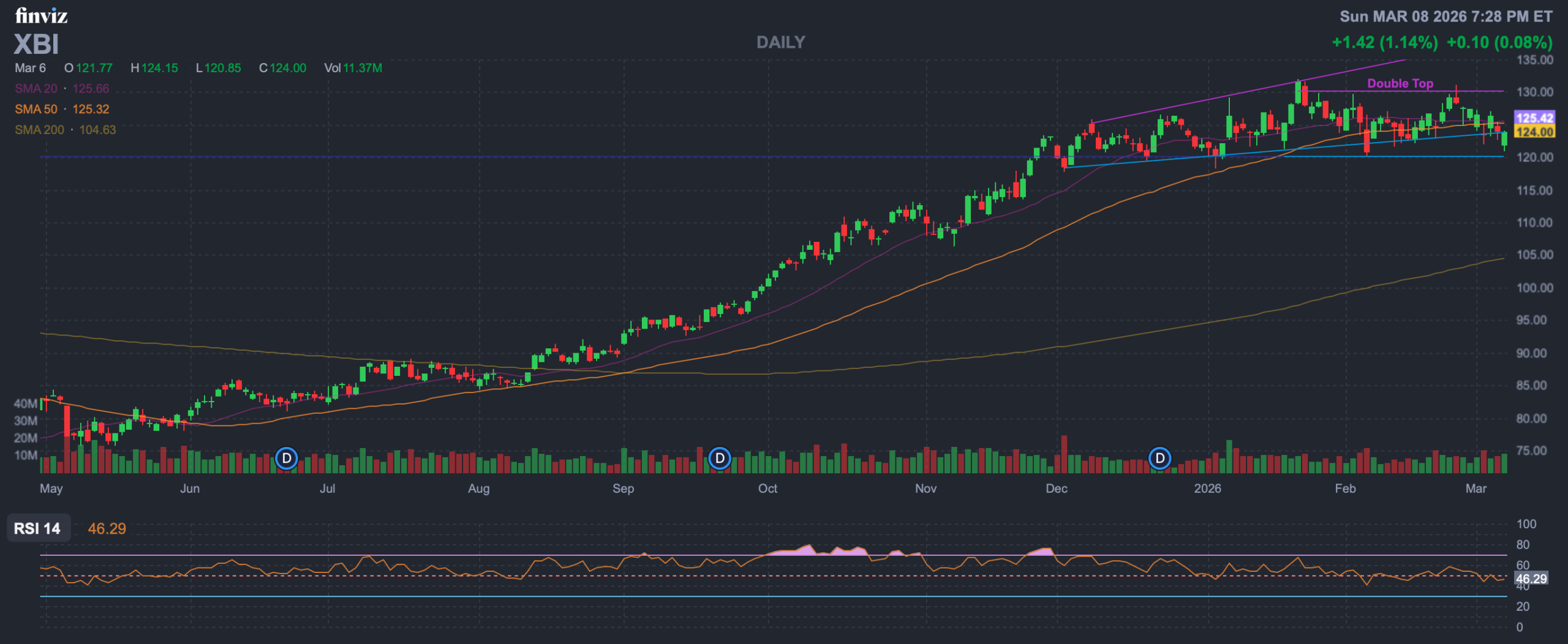
Task: Click the 46.29 badge on RSI axis
Action: click(1531, 578)
